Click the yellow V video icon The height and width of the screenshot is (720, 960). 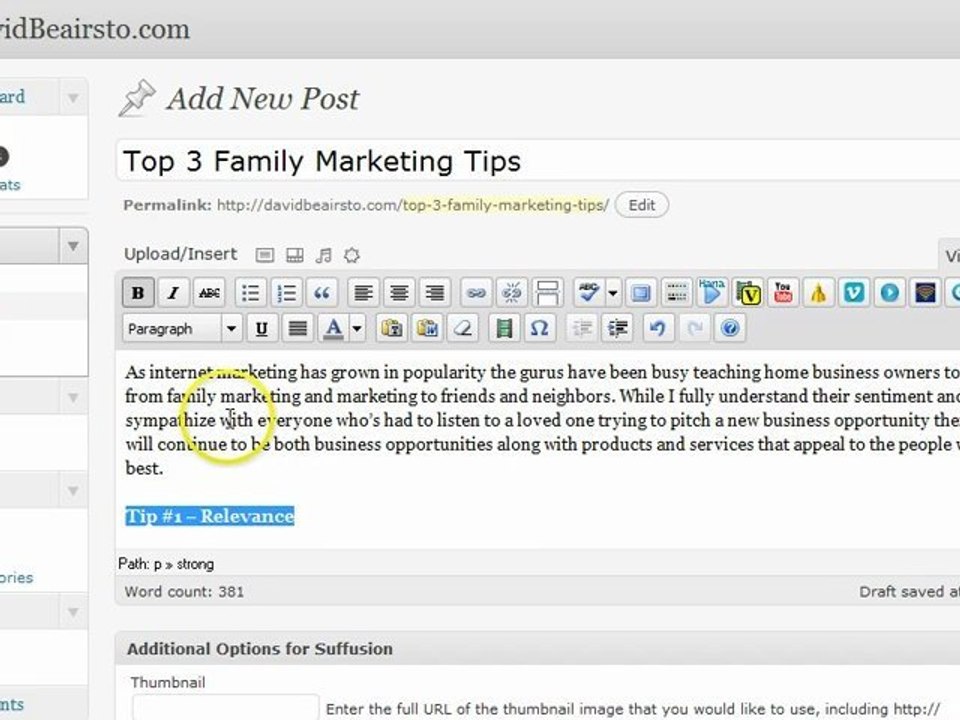point(748,293)
